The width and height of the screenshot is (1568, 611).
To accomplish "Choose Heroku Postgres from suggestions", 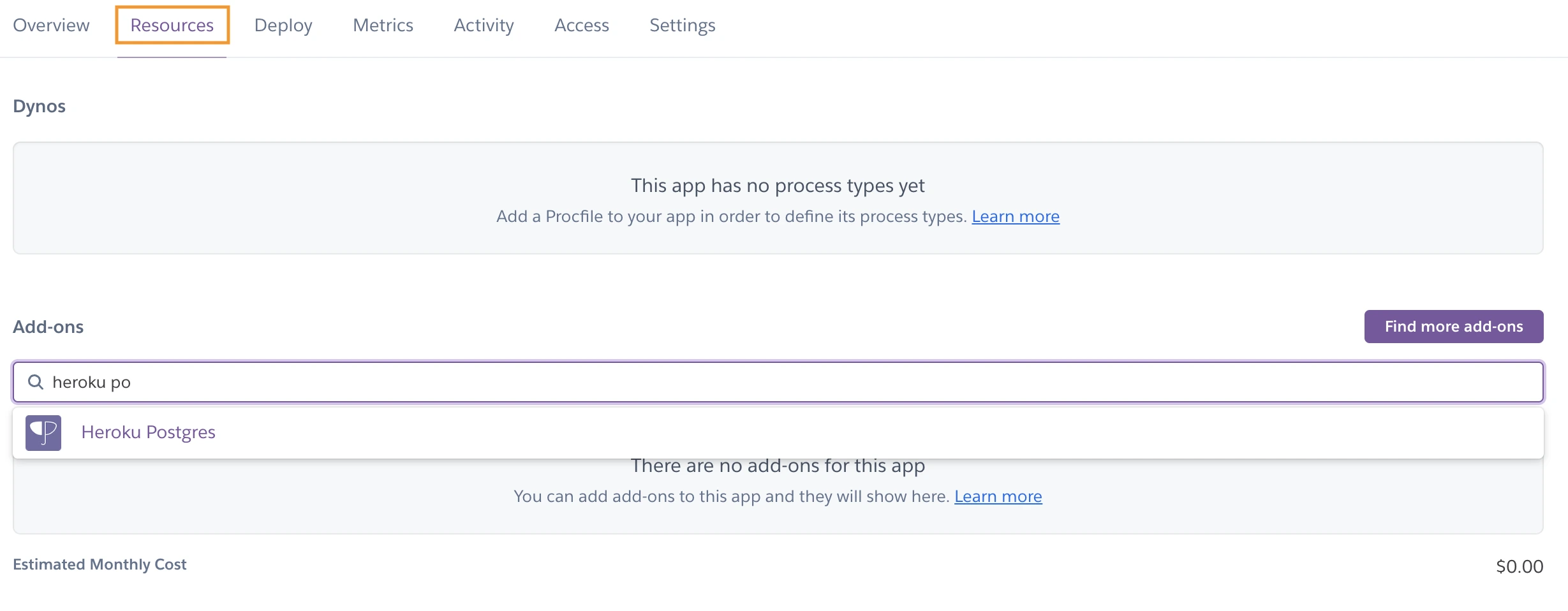I will [778, 433].
